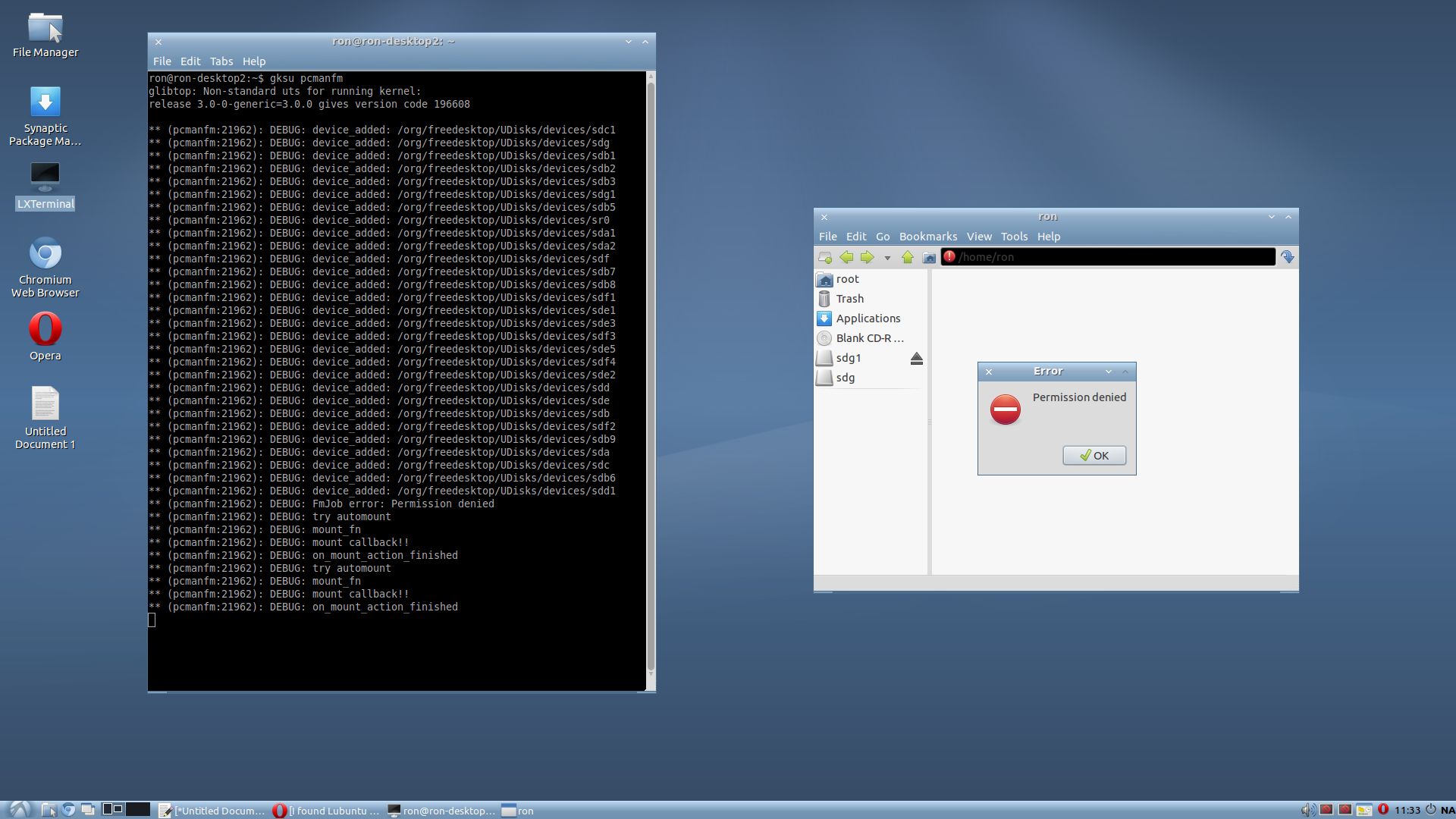The width and height of the screenshot is (1456, 819).
Task: Open the Tabs menu in terminal
Action: [221, 61]
